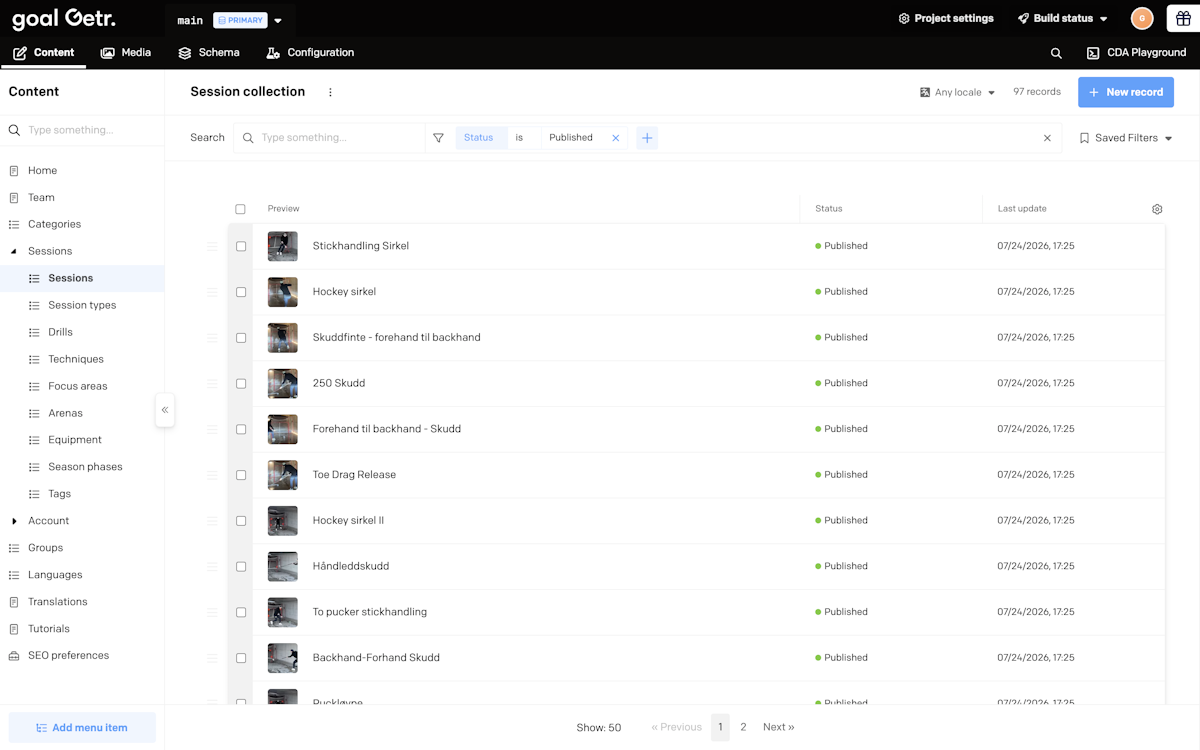This screenshot has width=1200, height=750.
Task: Open the Build status dropdown
Action: click(1062, 18)
